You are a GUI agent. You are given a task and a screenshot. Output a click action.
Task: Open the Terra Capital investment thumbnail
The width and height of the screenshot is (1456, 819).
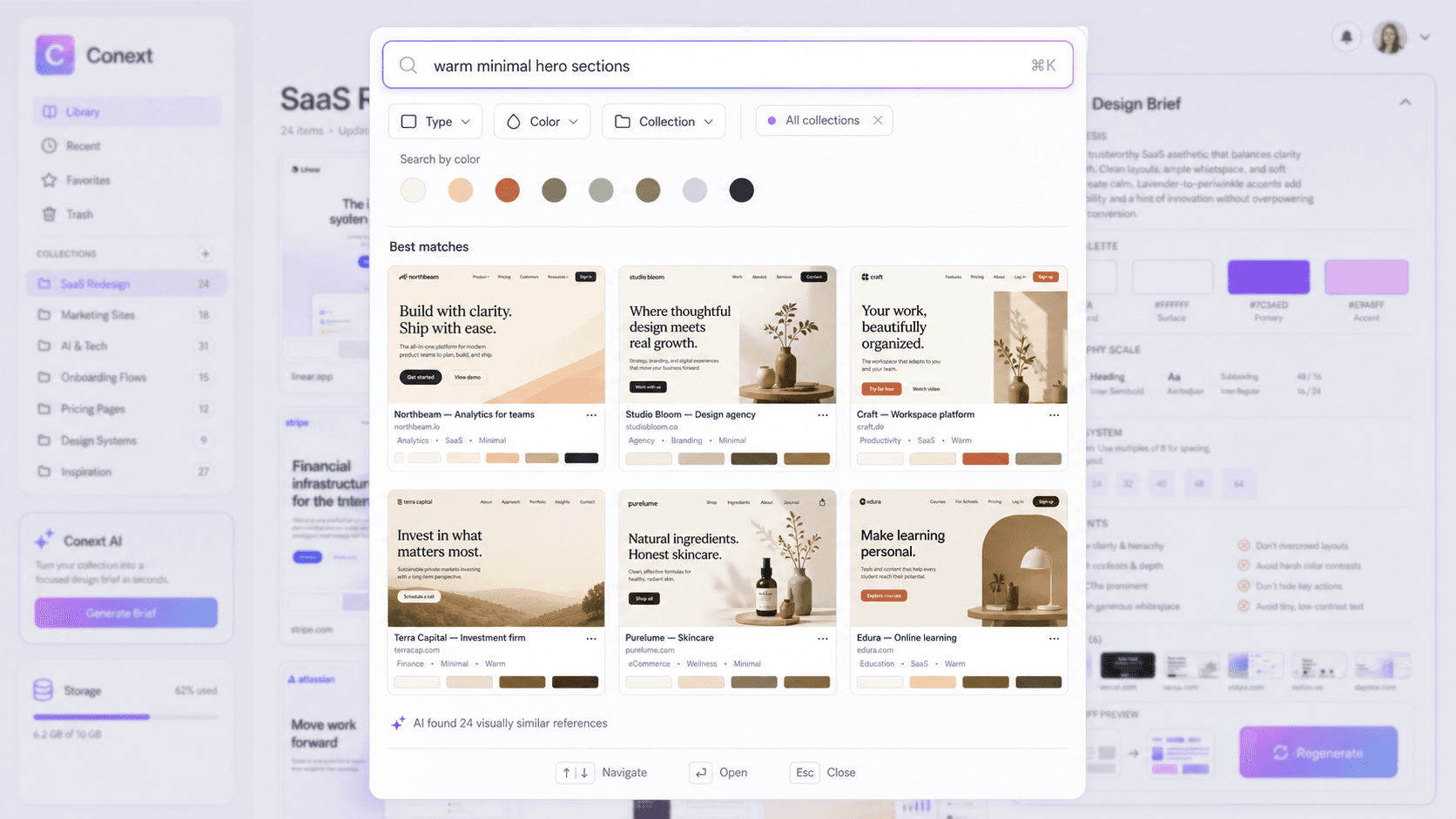tap(496, 559)
